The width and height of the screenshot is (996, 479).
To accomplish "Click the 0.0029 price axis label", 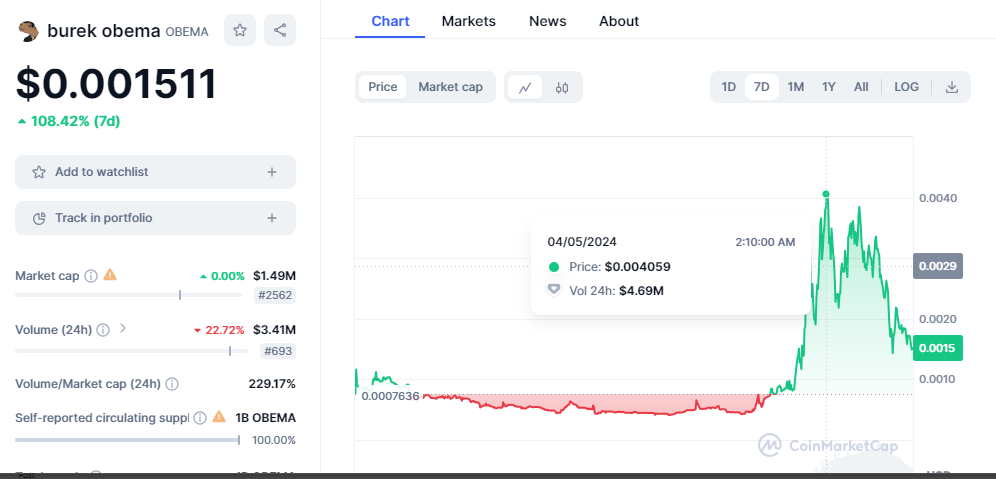I will [x=938, y=266].
